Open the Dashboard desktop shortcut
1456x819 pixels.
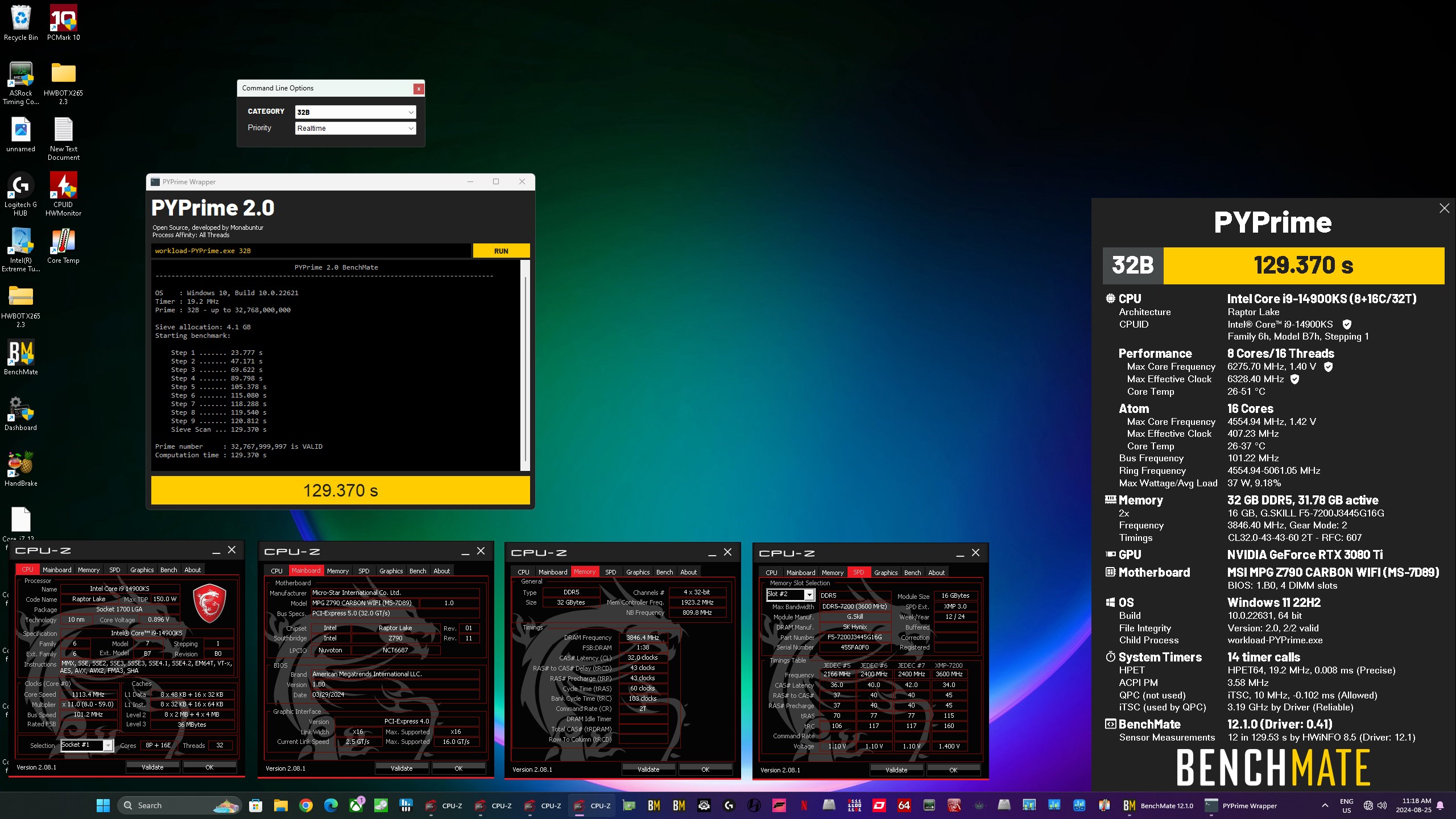point(21,413)
